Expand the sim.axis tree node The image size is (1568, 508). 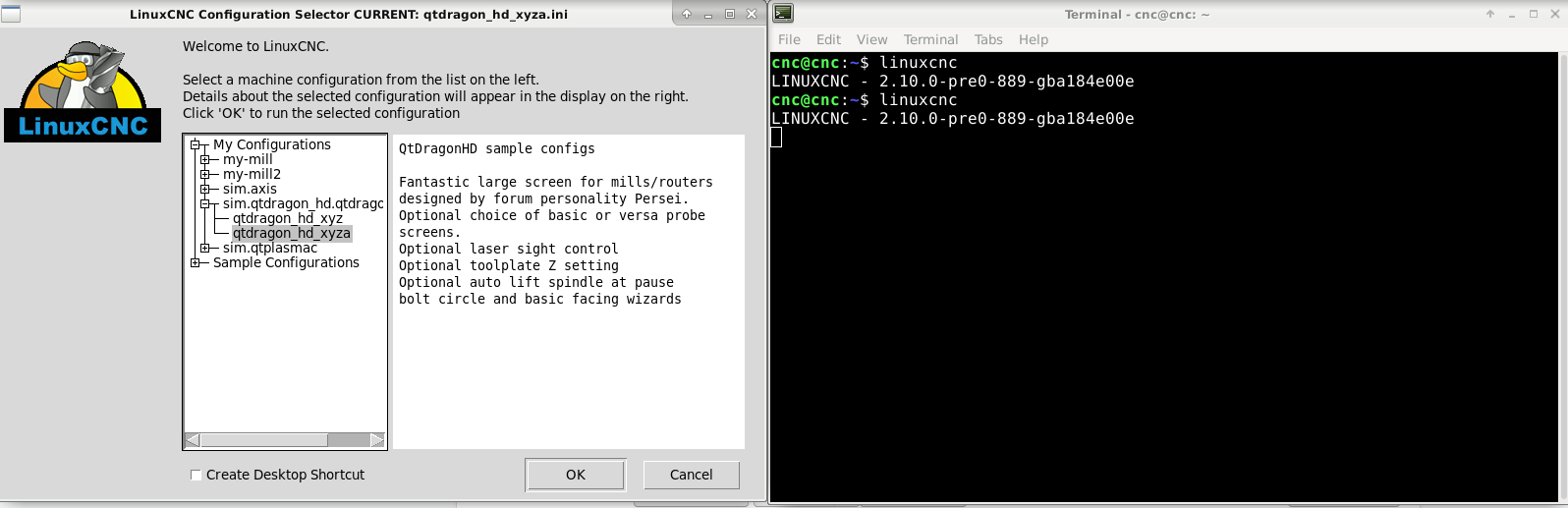pos(204,189)
